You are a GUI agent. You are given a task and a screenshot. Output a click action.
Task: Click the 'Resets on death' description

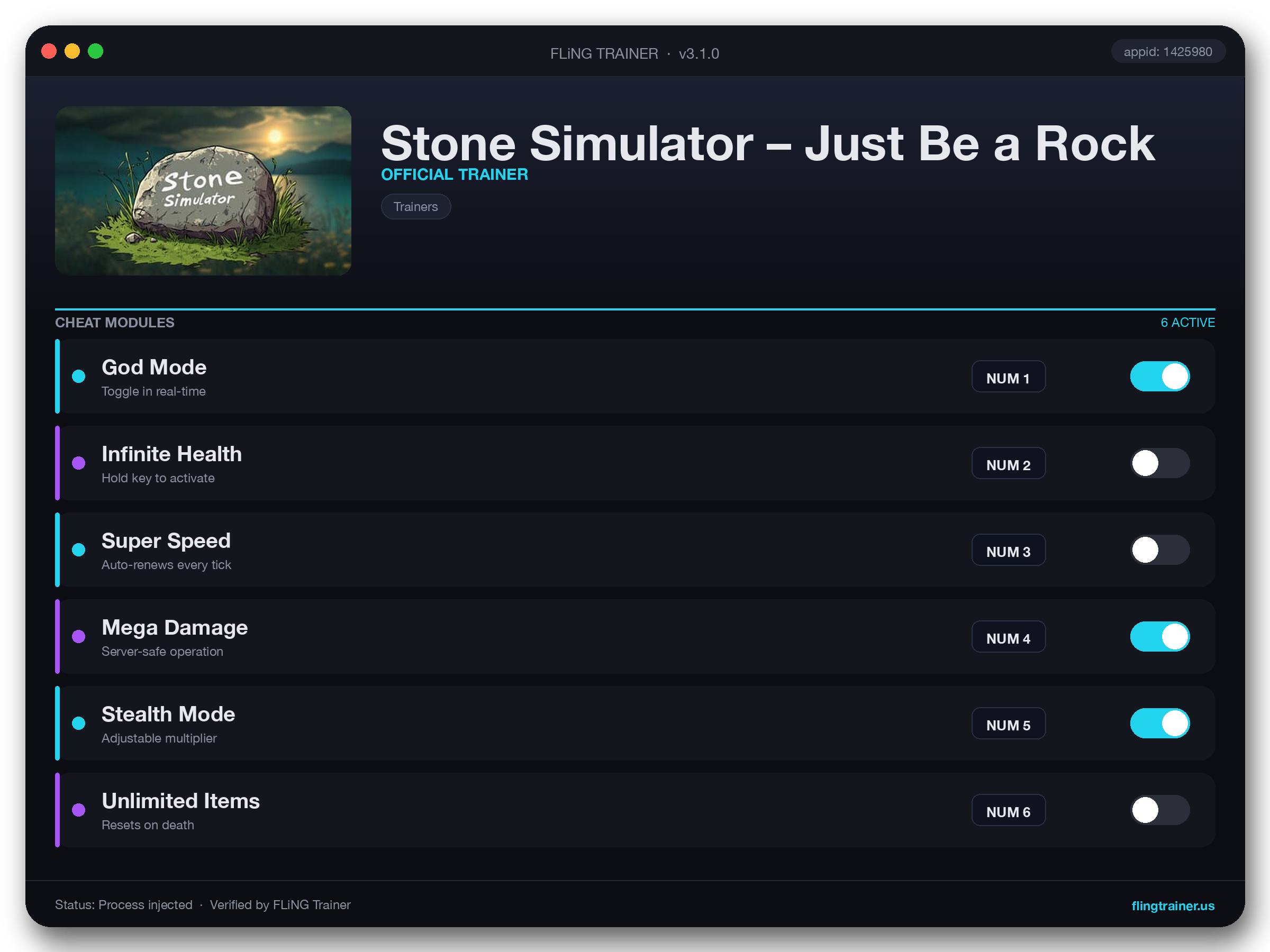[x=148, y=825]
